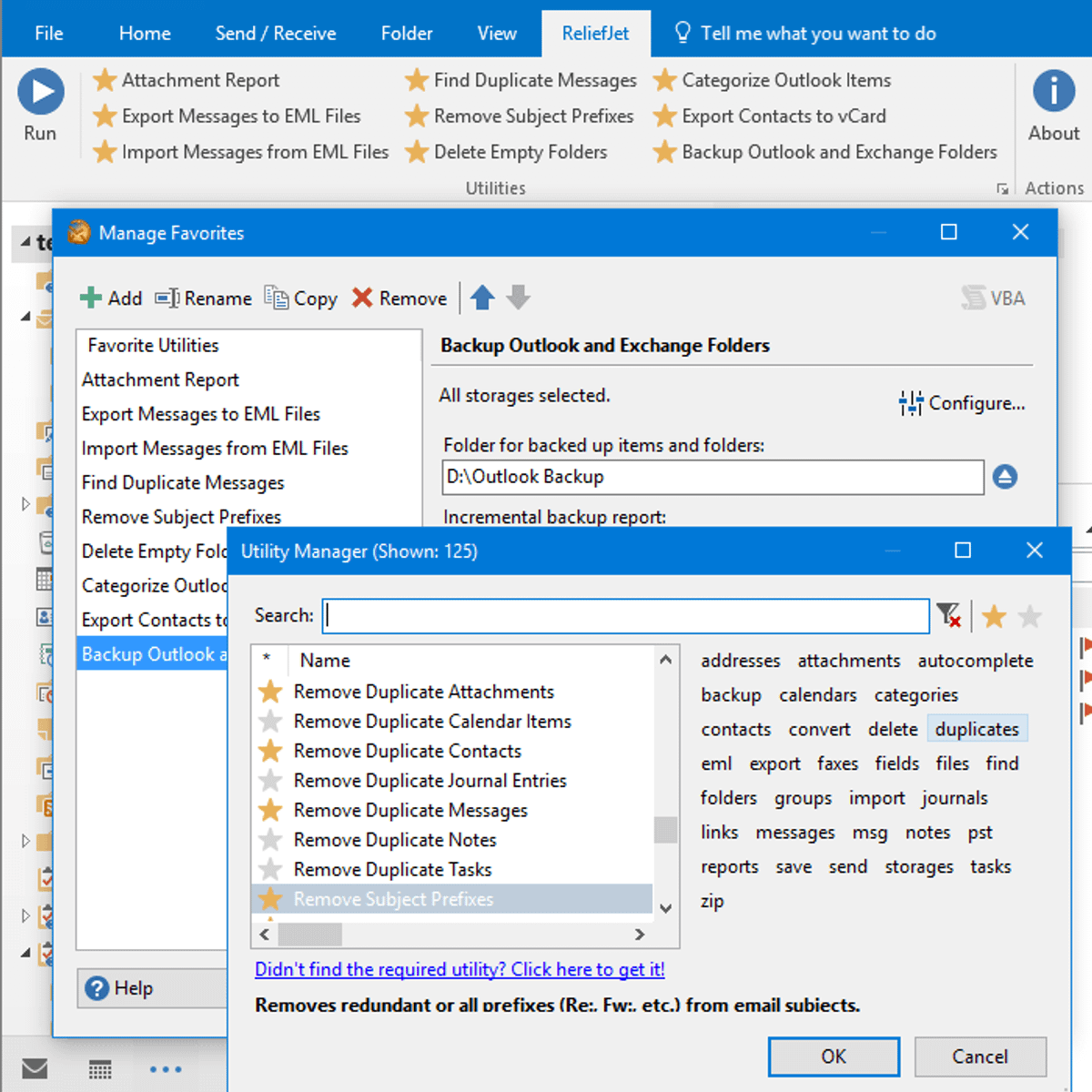Expand the Utilities group dialog launcher
The width and height of the screenshot is (1092, 1092).
tap(1002, 188)
